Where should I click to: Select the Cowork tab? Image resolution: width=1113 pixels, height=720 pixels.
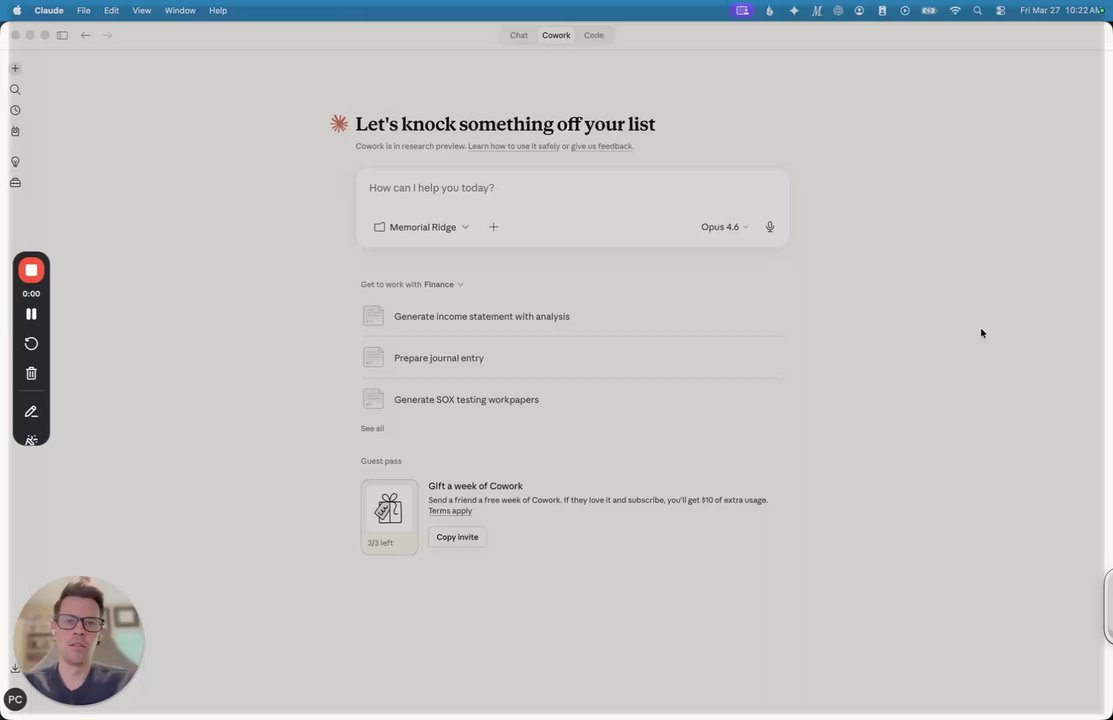[556, 35]
